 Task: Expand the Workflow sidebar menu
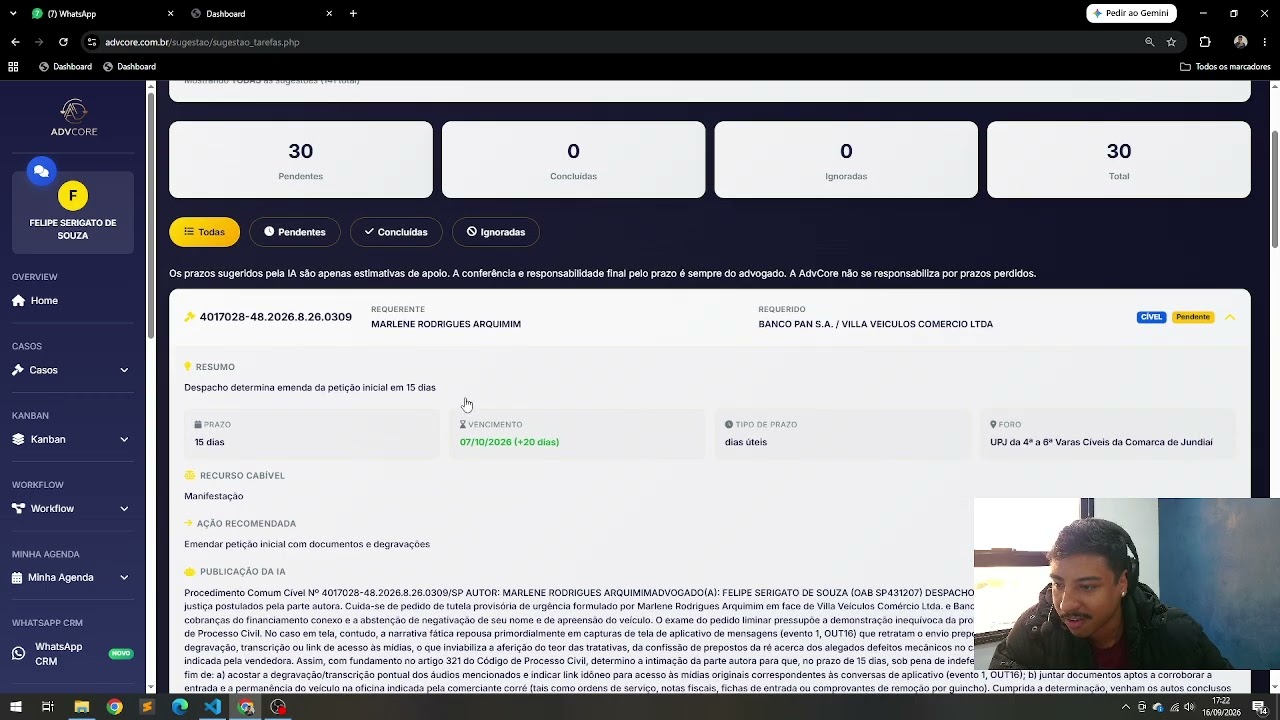pos(70,508)
